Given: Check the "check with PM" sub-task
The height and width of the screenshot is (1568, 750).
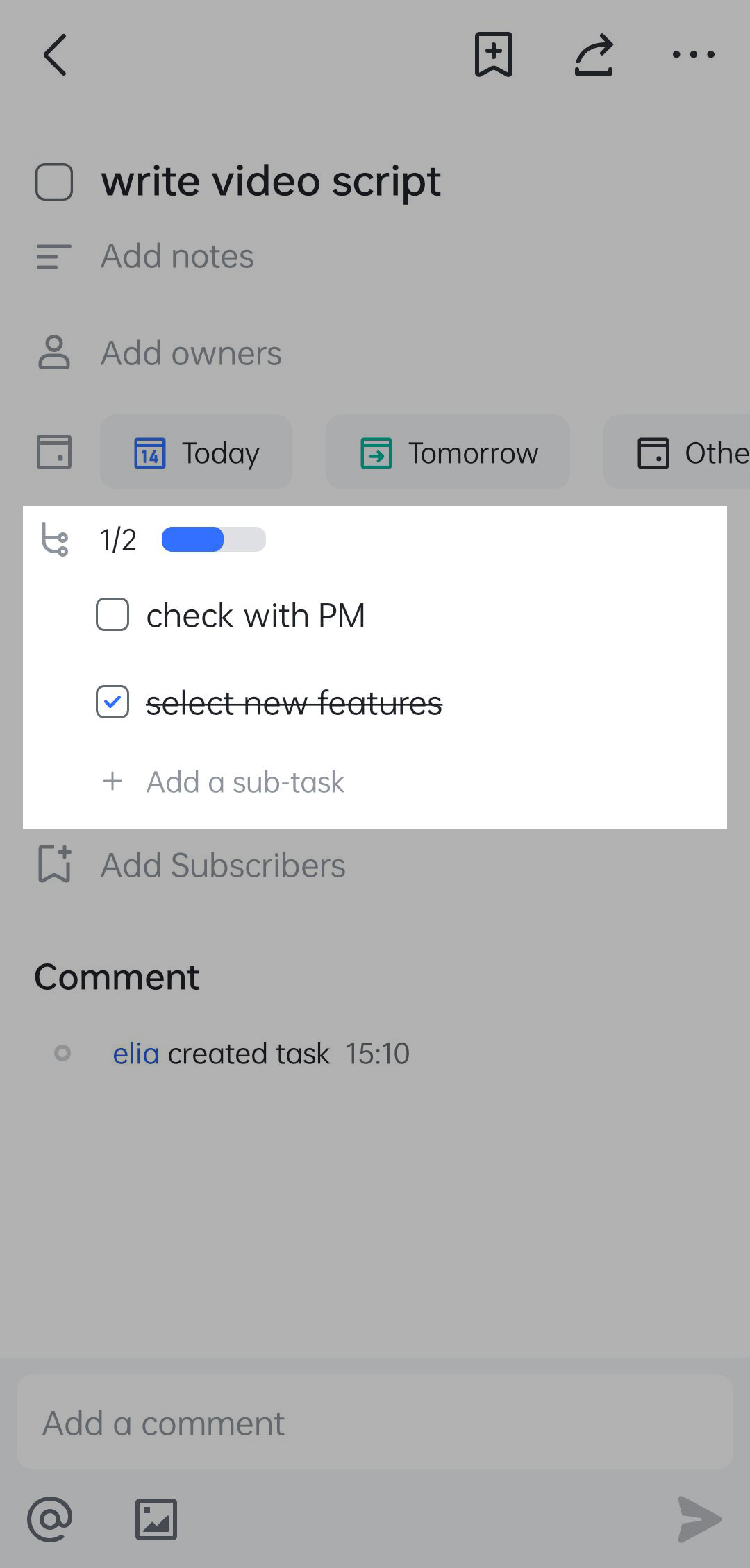Looking at the screenshot, I should tap(112, 615).
